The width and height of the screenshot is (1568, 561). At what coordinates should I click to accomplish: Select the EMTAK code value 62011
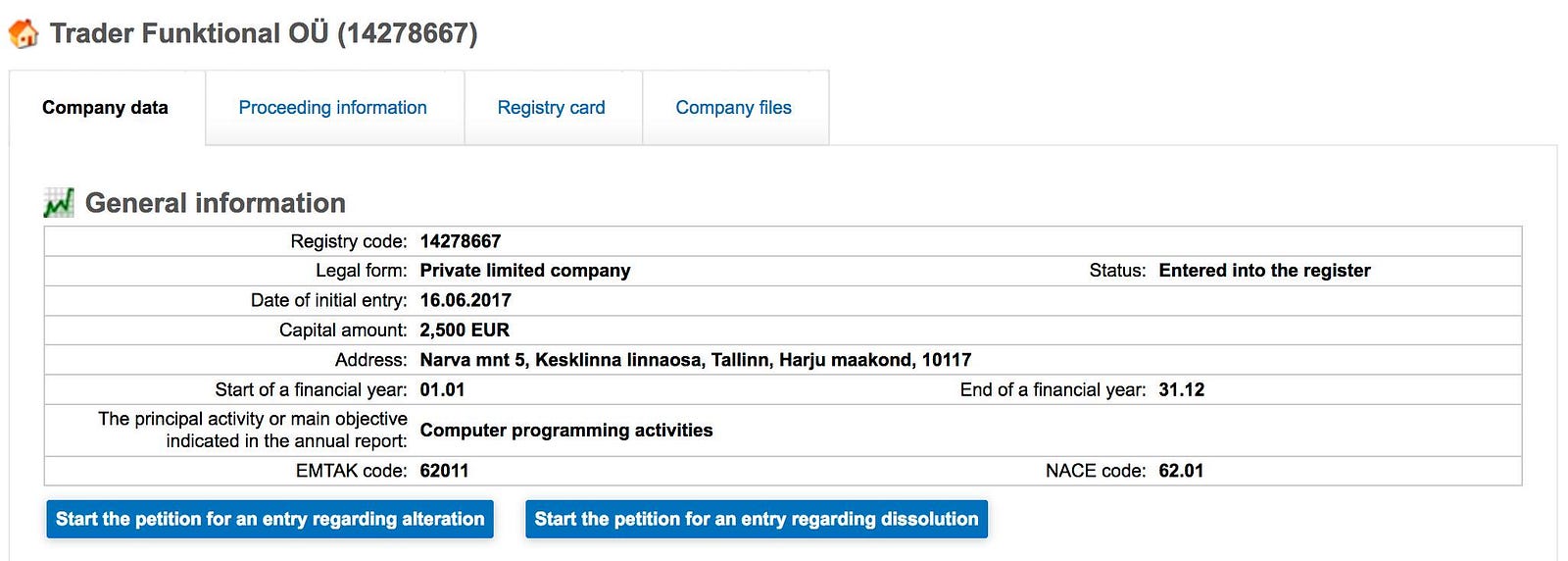coord(444,471)
